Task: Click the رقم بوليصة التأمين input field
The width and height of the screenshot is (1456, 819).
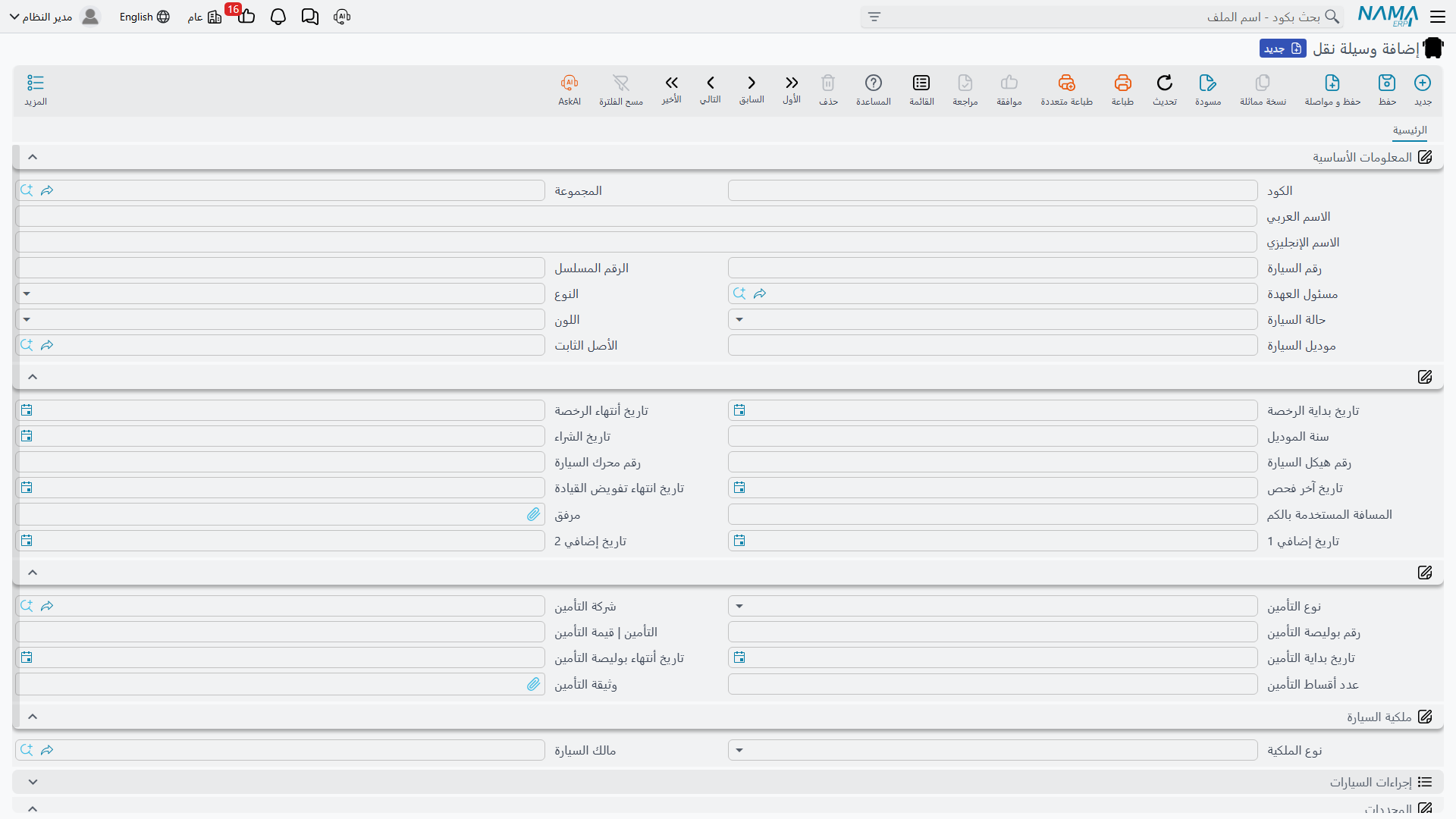Action: (x=993, y=632)
